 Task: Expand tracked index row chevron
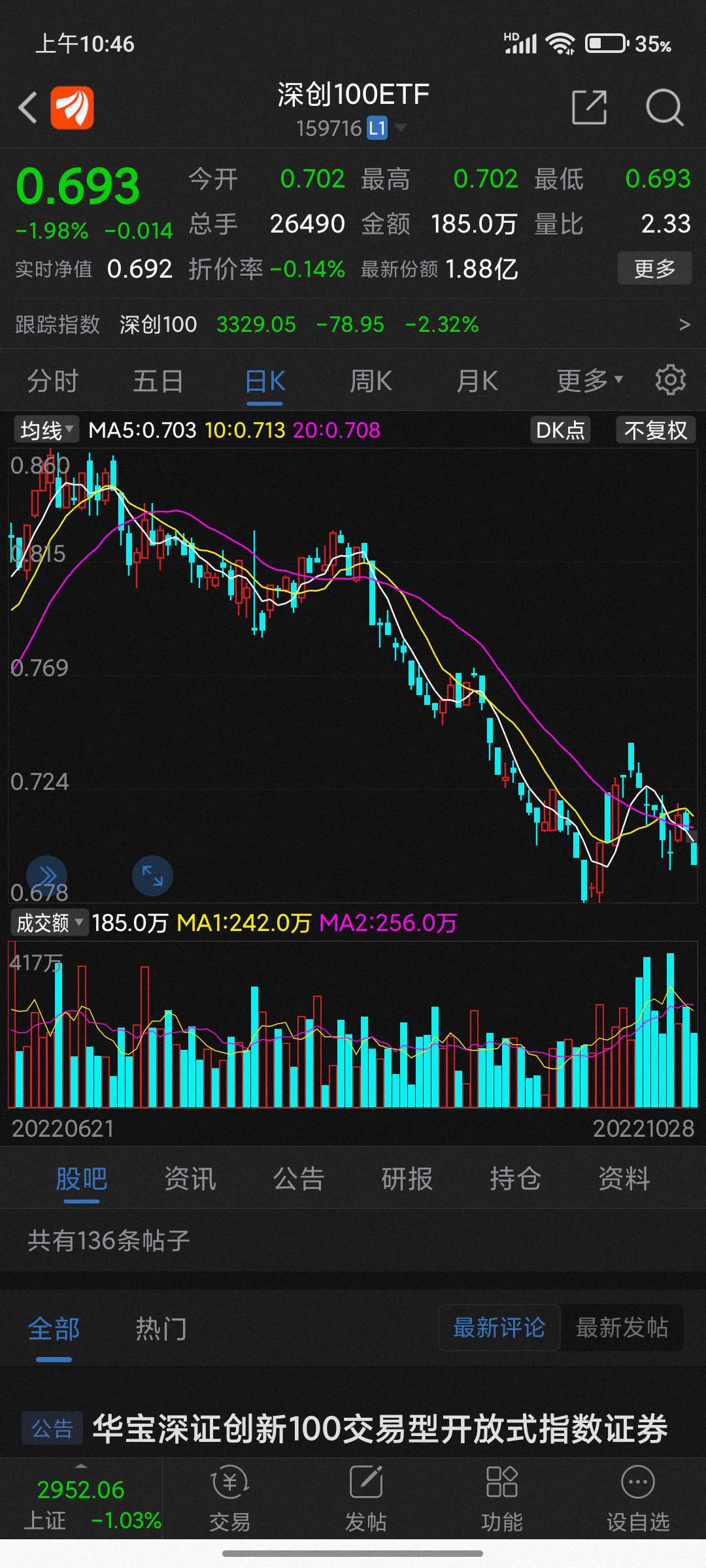tap(684, 324)
